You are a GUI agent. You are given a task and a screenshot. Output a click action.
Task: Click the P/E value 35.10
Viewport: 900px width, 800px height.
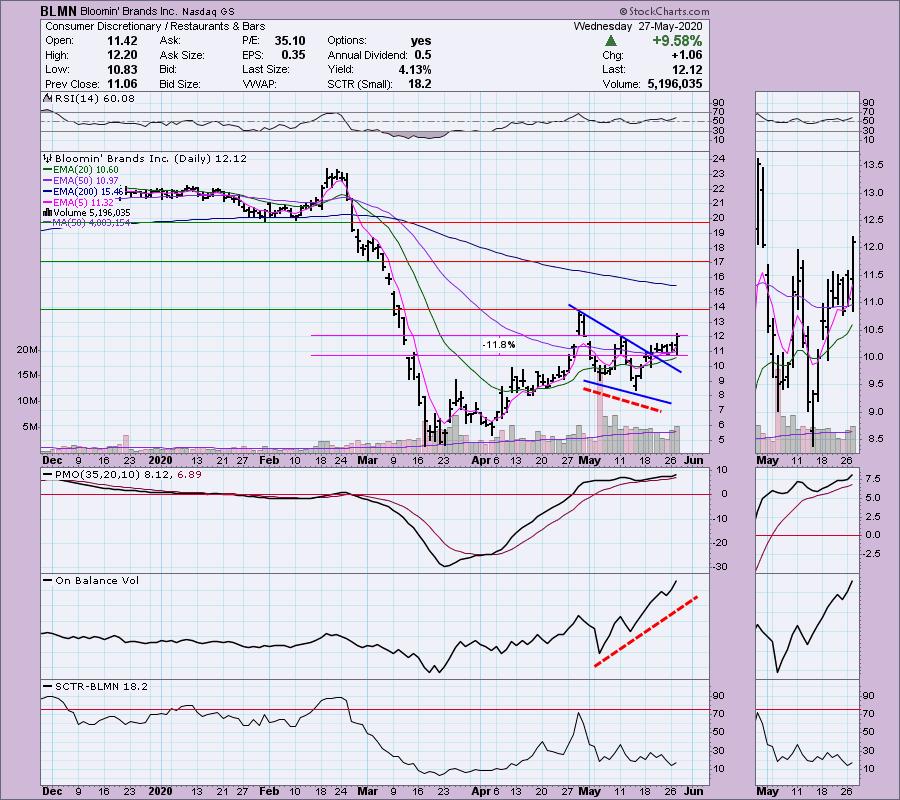point(290,41)
